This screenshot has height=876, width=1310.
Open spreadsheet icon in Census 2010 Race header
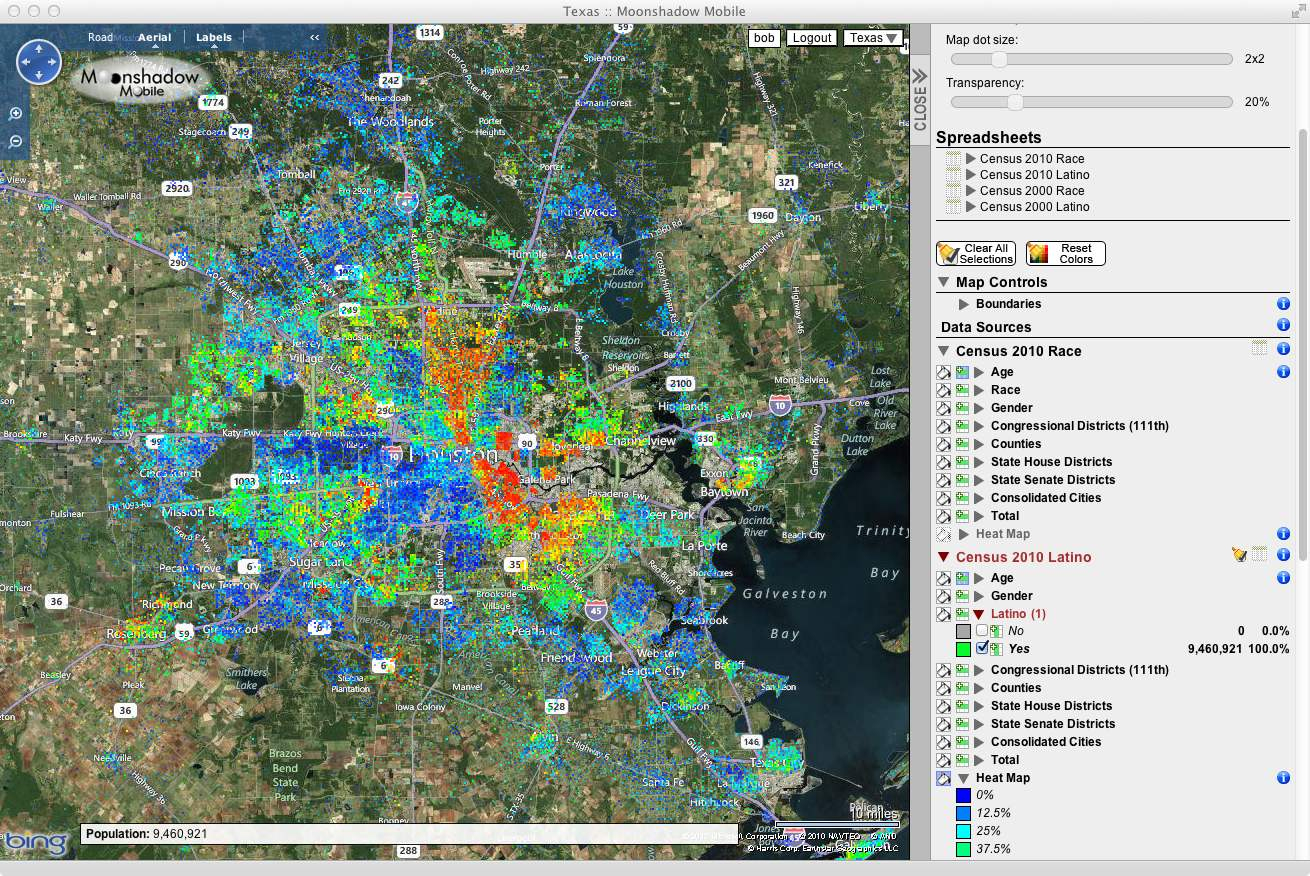coord(1259,349)
